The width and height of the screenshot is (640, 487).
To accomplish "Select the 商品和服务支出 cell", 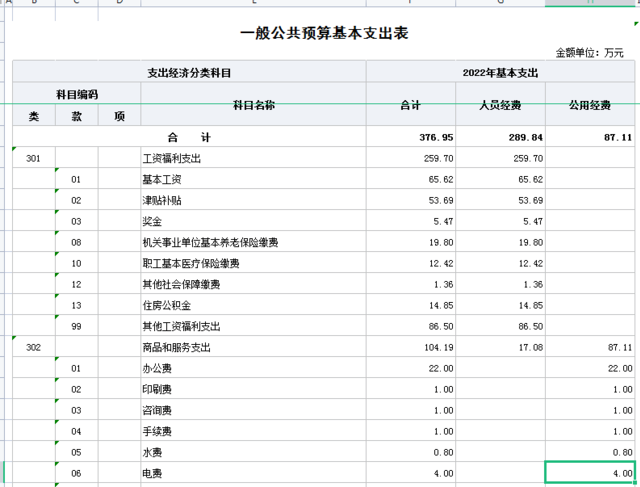I will (253, 347).
